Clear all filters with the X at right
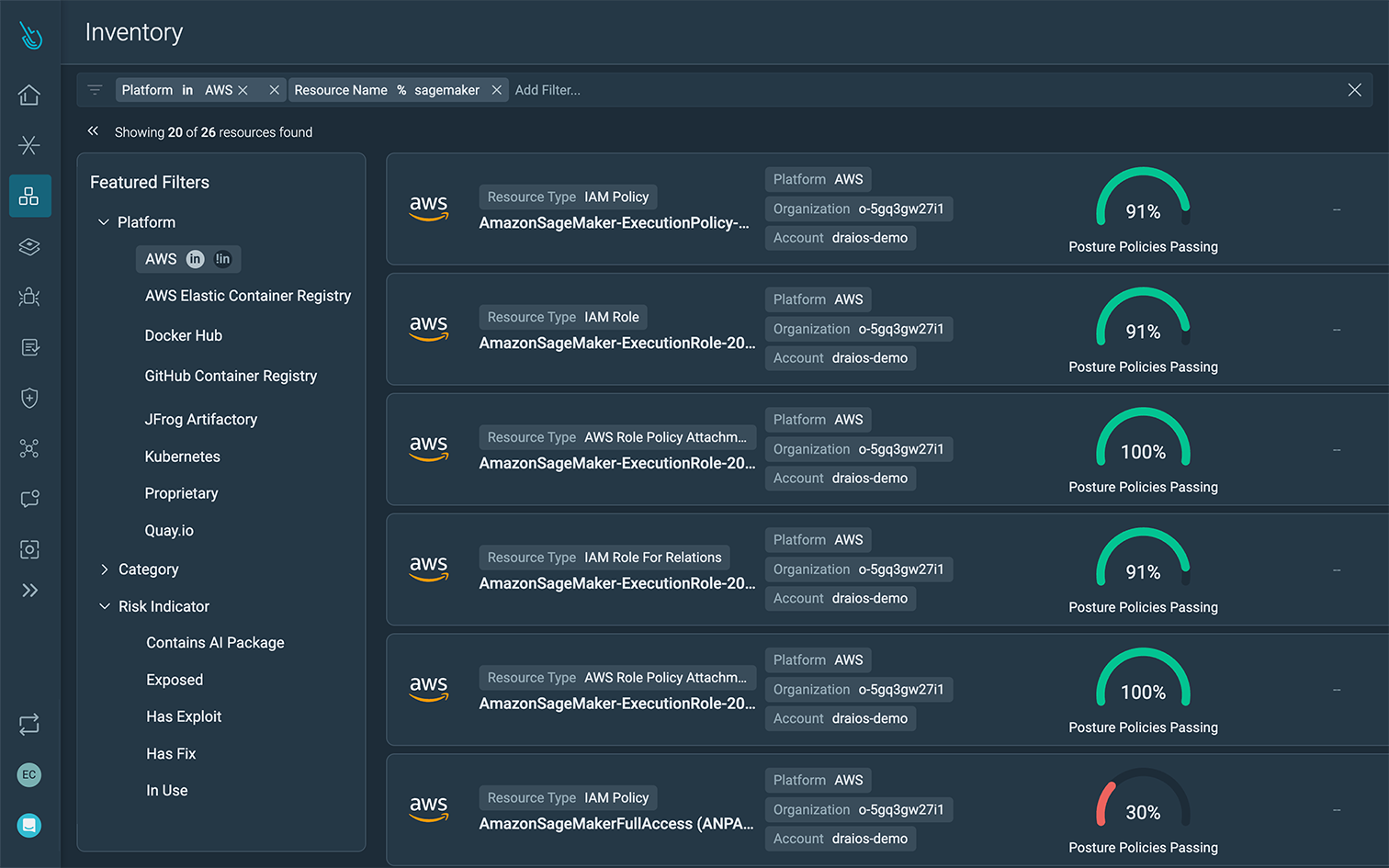The height and width of the screenshot is (868, 1389). pyautogui.click(x=1354, y=90)
